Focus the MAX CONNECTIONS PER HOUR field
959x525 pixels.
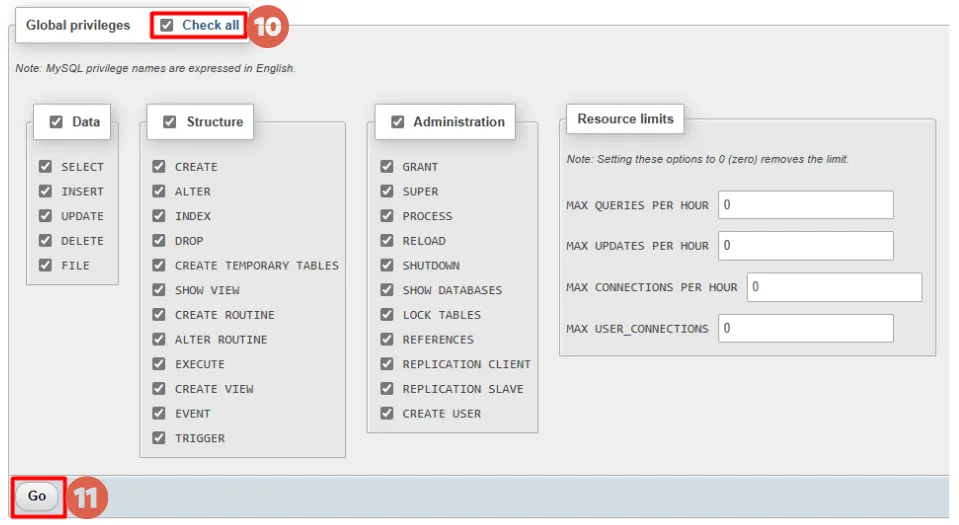(834, 287)
